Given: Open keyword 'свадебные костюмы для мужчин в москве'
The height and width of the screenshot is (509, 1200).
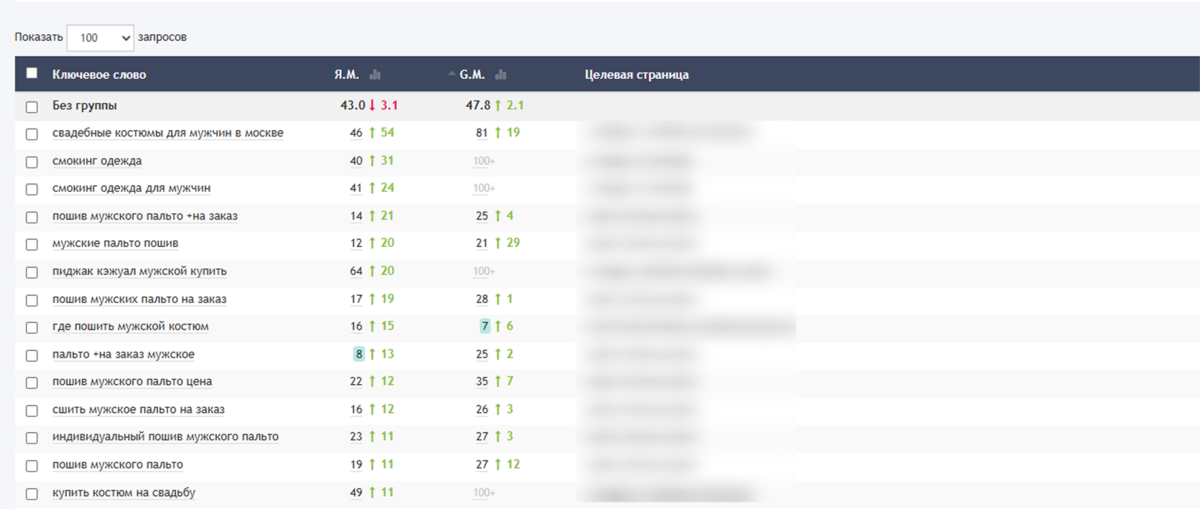Looking at the screenshot, I should tap(168, 133).
